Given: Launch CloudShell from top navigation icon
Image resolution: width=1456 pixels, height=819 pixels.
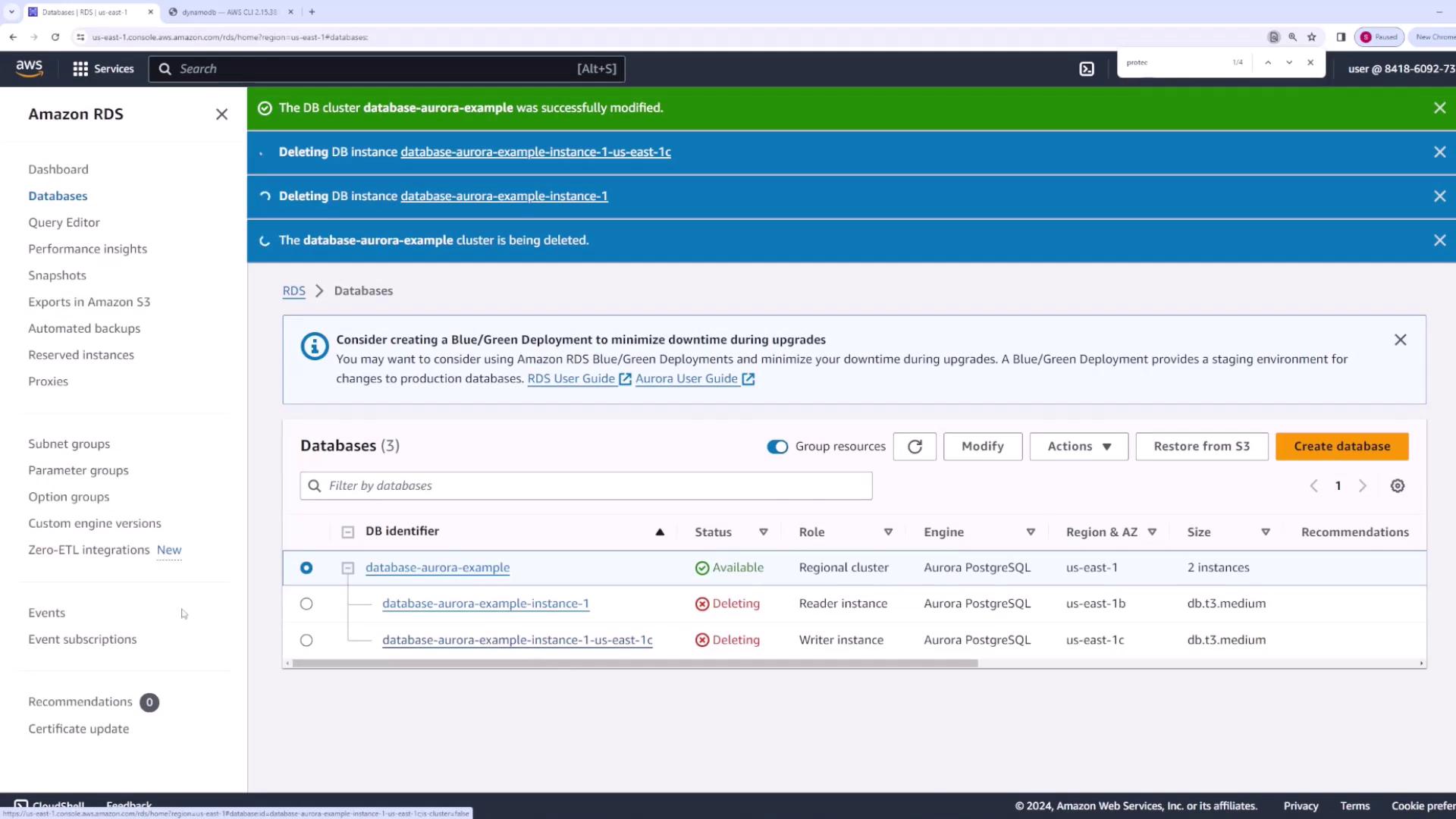Looking at the screenshot, I should (x=1087, y=69).
